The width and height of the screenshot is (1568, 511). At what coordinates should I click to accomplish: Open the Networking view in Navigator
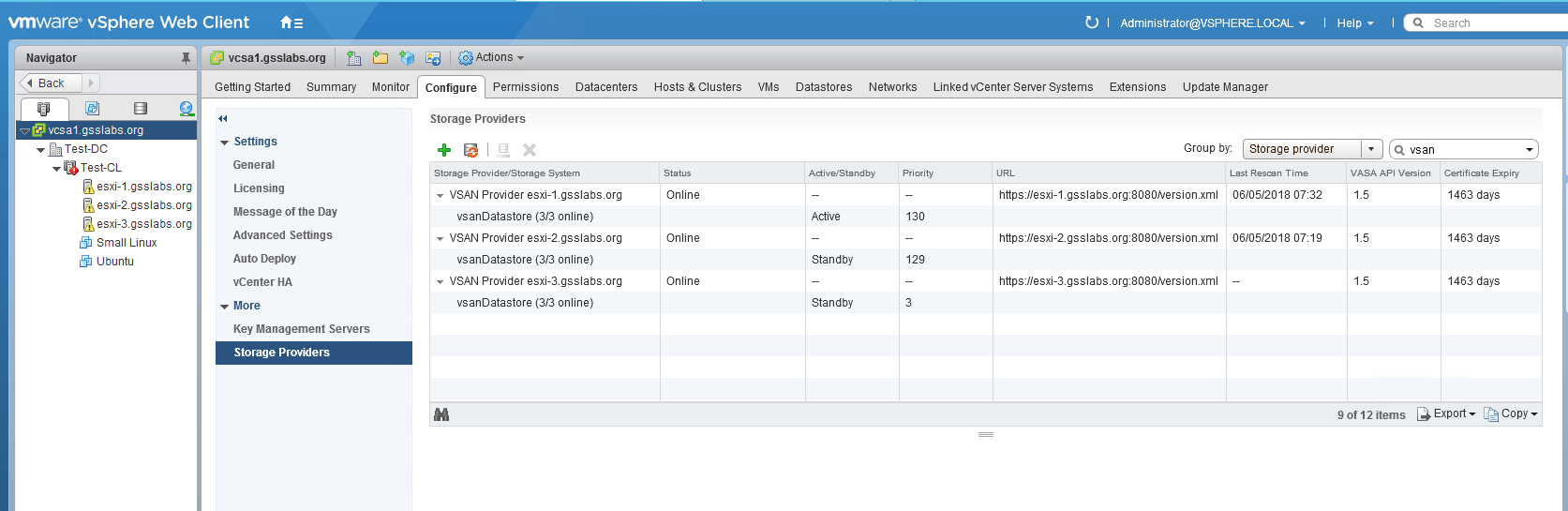point(186,109)
